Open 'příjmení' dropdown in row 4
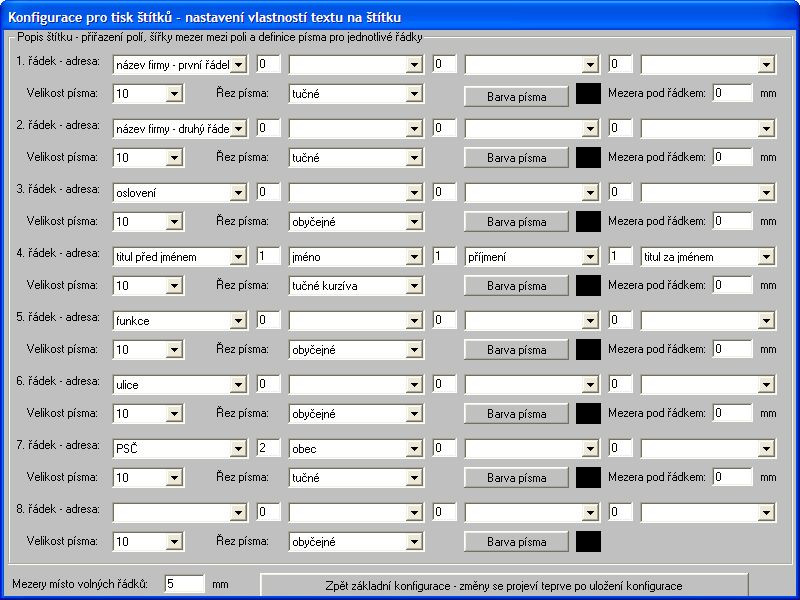 click(x=532, y=257)
